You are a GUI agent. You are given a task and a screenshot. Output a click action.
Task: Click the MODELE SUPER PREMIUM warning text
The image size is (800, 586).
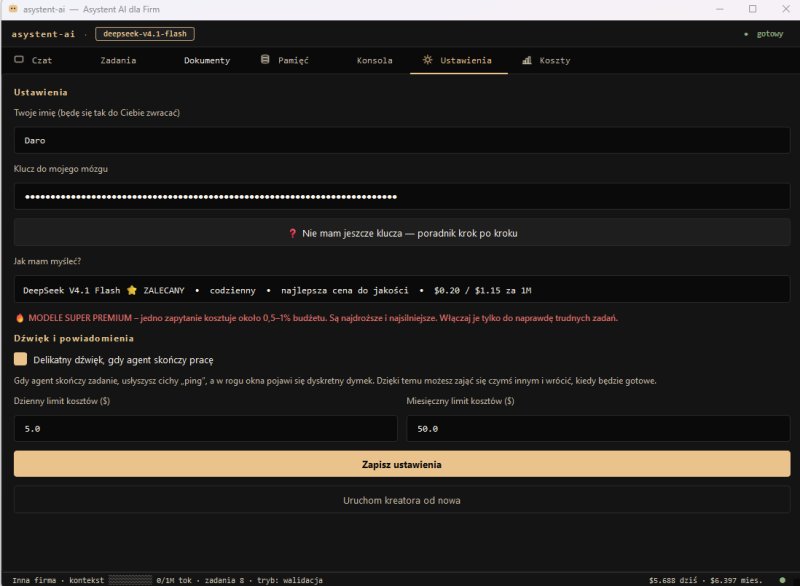(323, 318)
